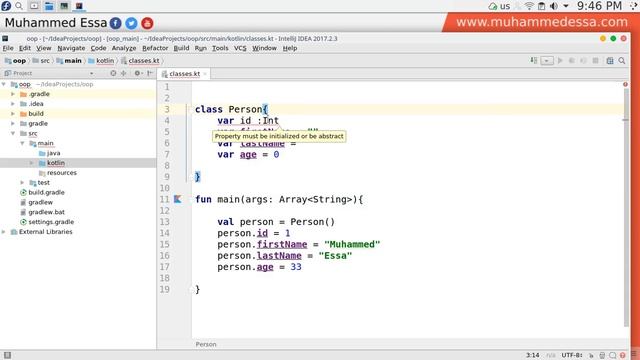This screenshot has width=640, height=360.
Task: Click the scroll from source target icon
Action: [113, 73]
